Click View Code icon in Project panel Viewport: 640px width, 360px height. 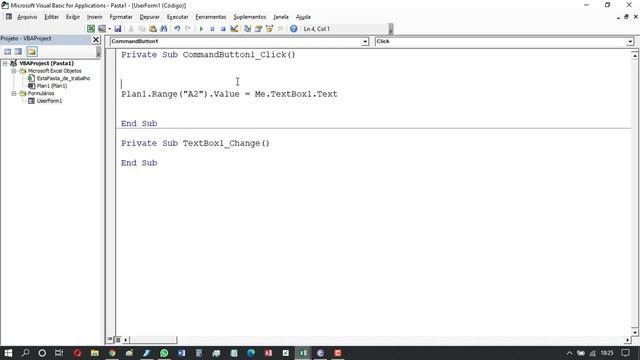pyautogui.click(x=7, y=51)
